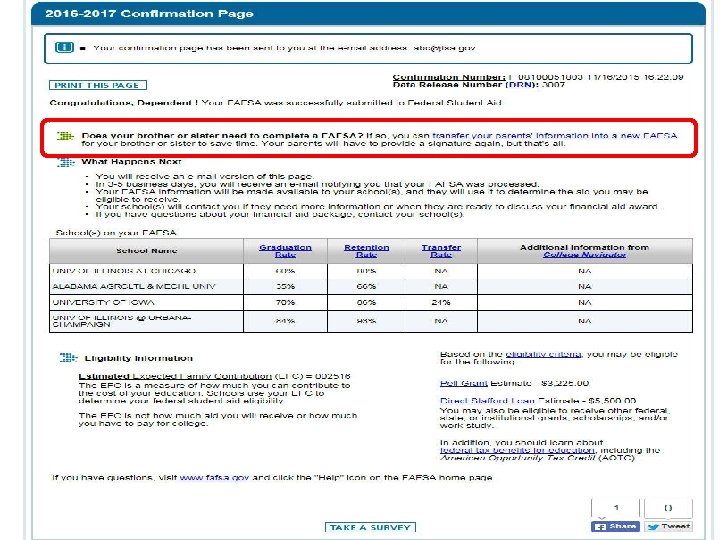720x540 pixels.
Task: Open the Direct Stafford Loan link
Action: click(487, 400)
